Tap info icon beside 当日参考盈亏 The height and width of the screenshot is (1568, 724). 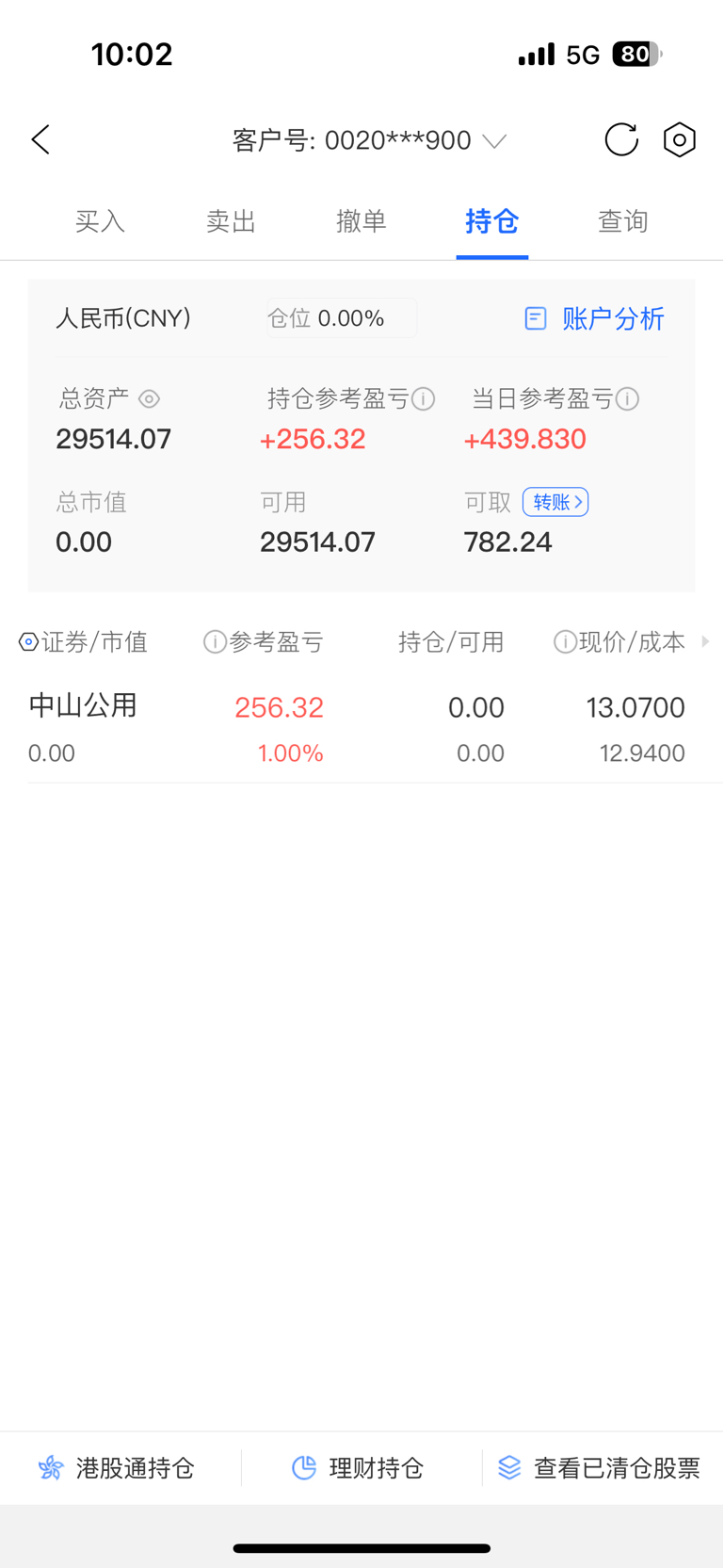[628, 399]
